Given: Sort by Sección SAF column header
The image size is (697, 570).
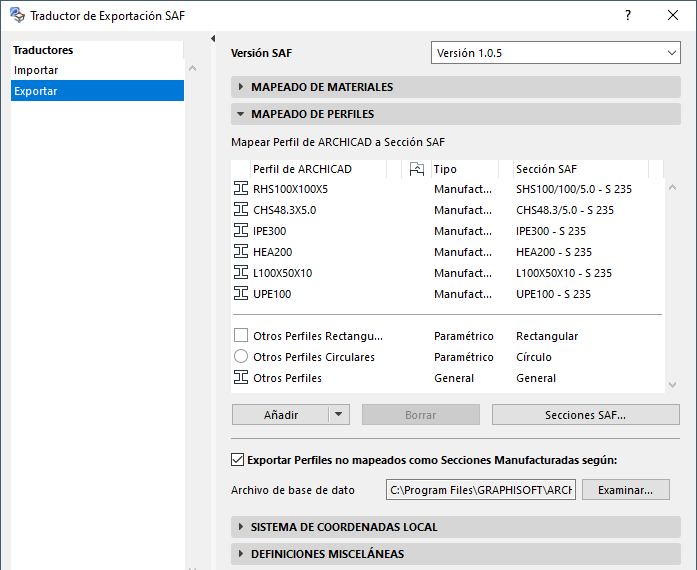Looking at the screenshot, I should click(x=581, y=169).
